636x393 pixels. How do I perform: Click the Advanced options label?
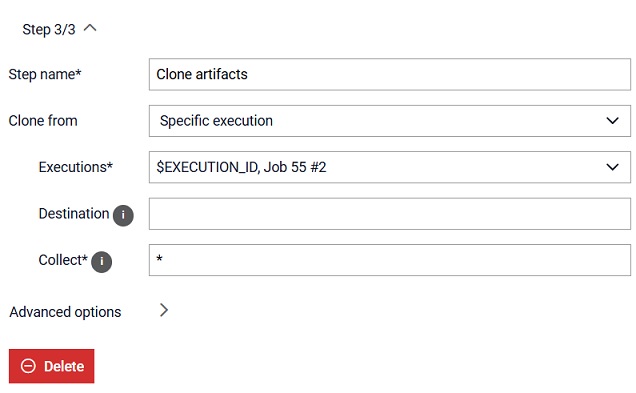coord(65,312)
